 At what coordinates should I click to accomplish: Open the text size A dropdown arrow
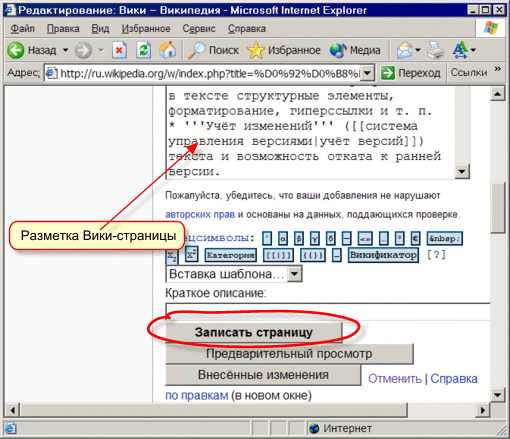(473, 50)
